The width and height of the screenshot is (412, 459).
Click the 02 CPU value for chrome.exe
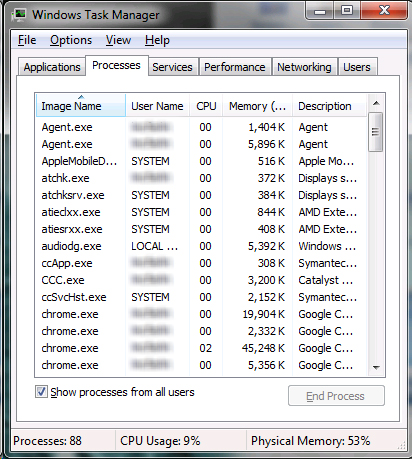(205, 348)
